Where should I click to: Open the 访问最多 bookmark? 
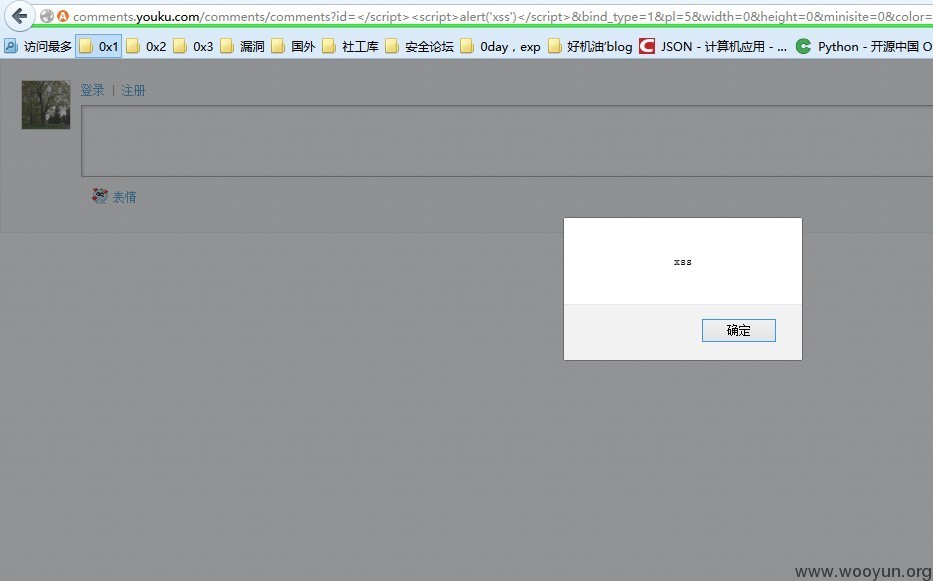pyautogui.click(x=37, y=46)
